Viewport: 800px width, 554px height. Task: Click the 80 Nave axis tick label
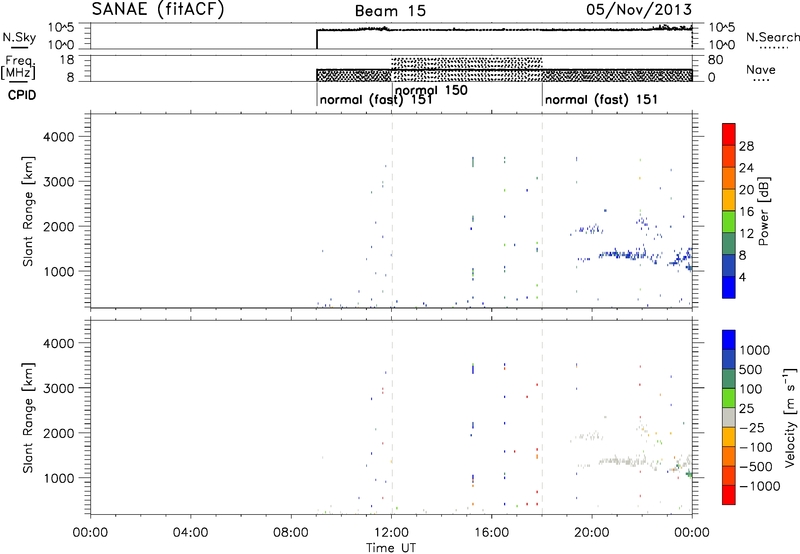[x=715, y=60]
